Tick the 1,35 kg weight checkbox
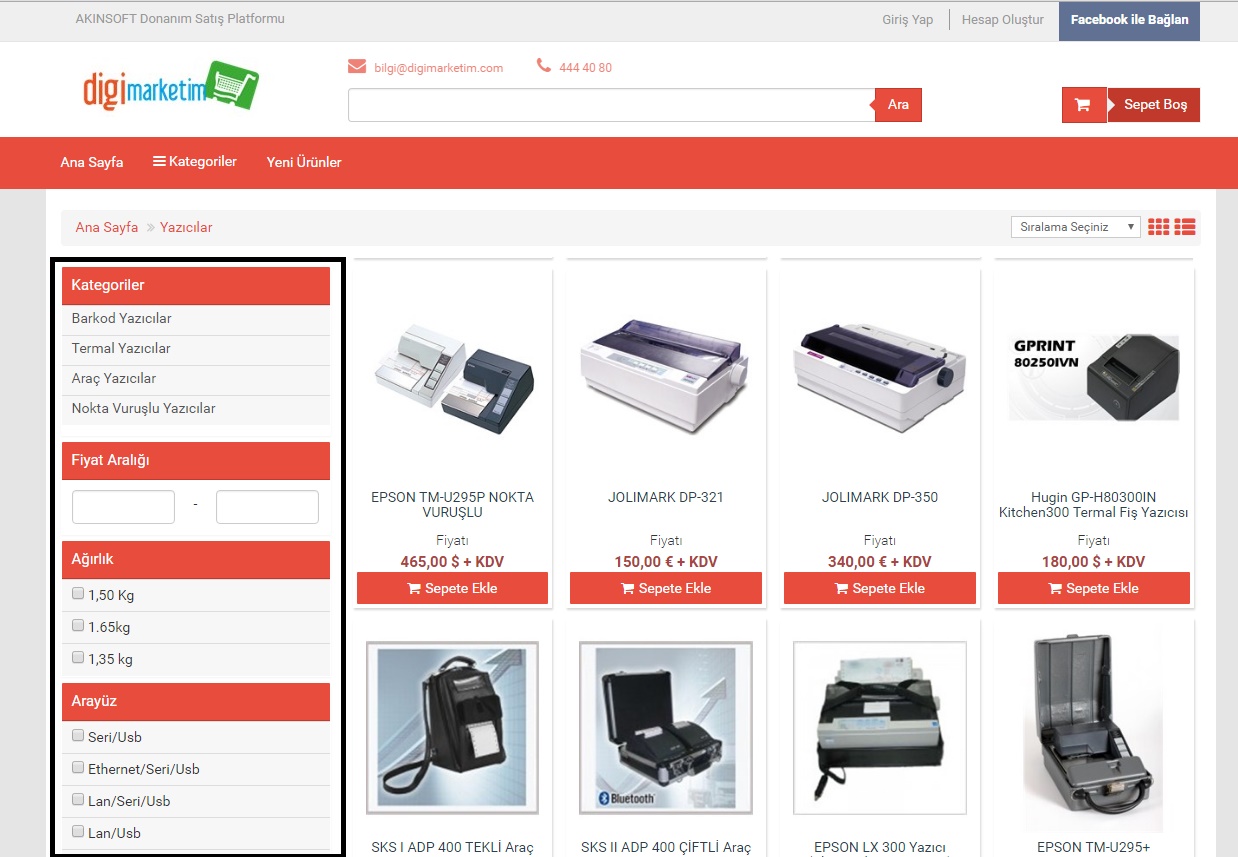 pyautogui.click(x=78, y=658)
